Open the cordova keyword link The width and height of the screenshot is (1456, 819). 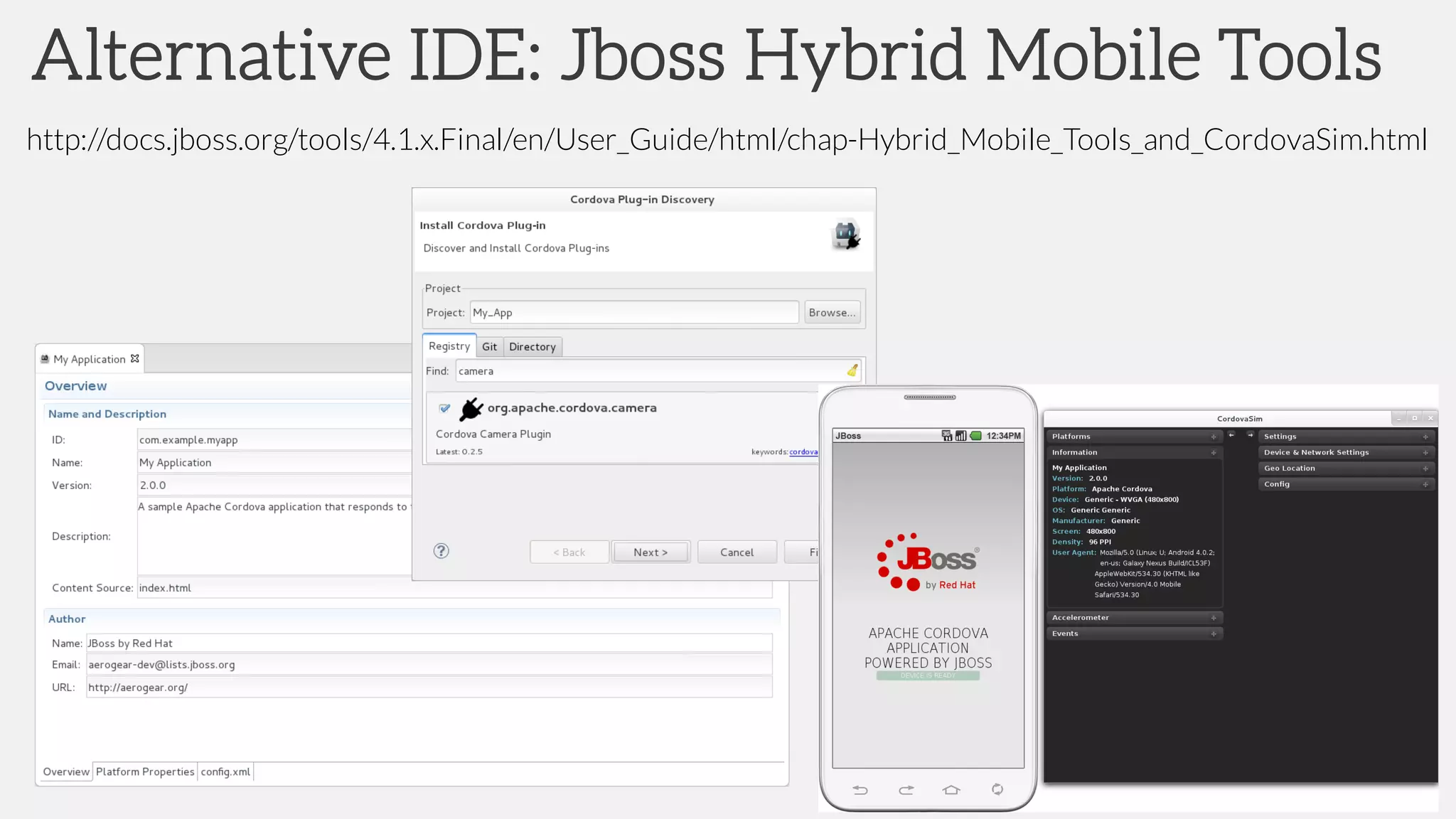click(x=803, y=452)
